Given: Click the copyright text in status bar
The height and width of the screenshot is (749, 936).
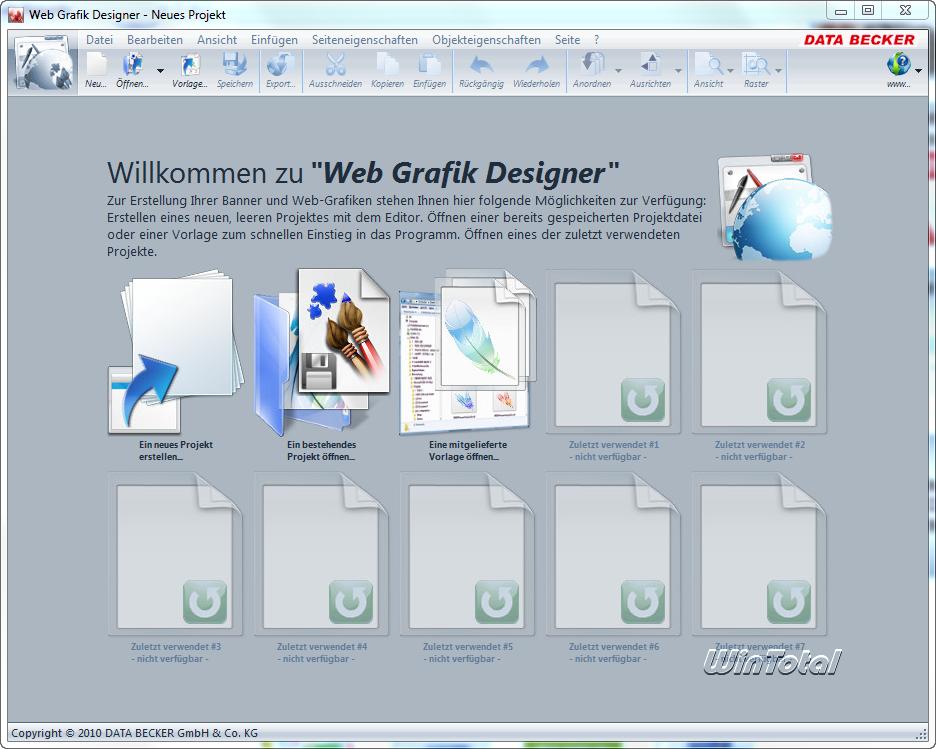Looking at the screenshot, I should (x=134, y=733).
